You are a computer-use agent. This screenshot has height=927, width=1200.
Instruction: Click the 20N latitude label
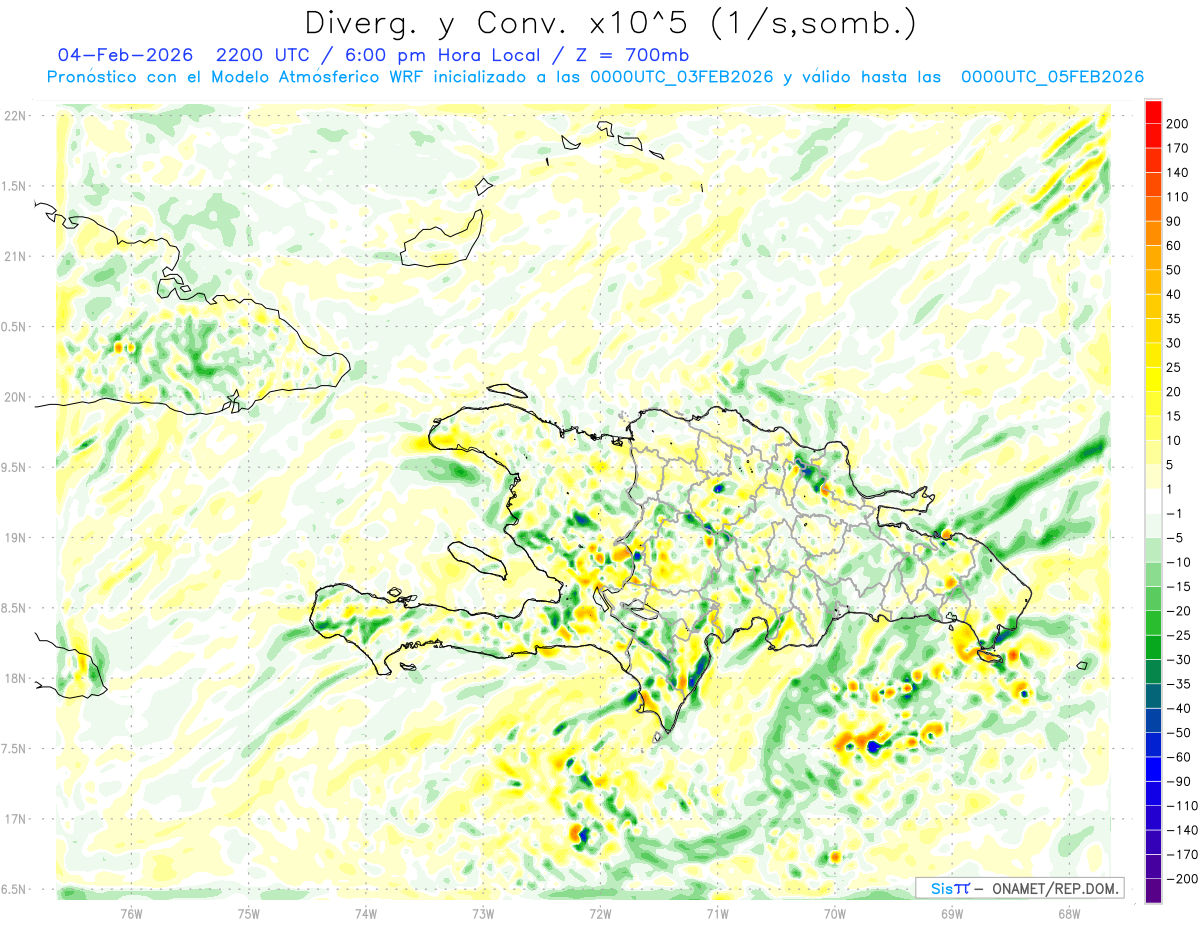click(x=14, y=397)
